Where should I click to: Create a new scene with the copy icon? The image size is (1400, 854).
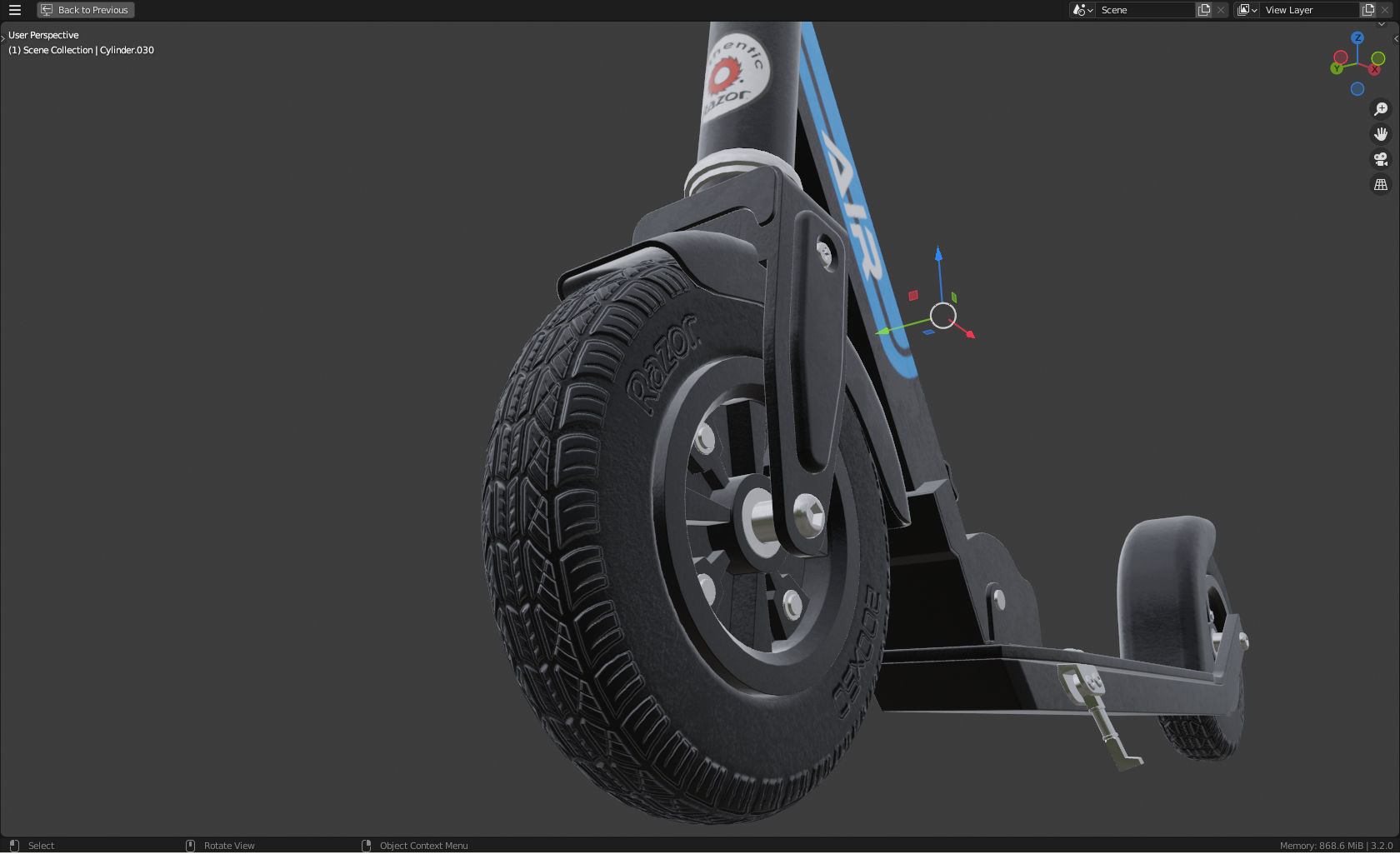click(1204, 10)
